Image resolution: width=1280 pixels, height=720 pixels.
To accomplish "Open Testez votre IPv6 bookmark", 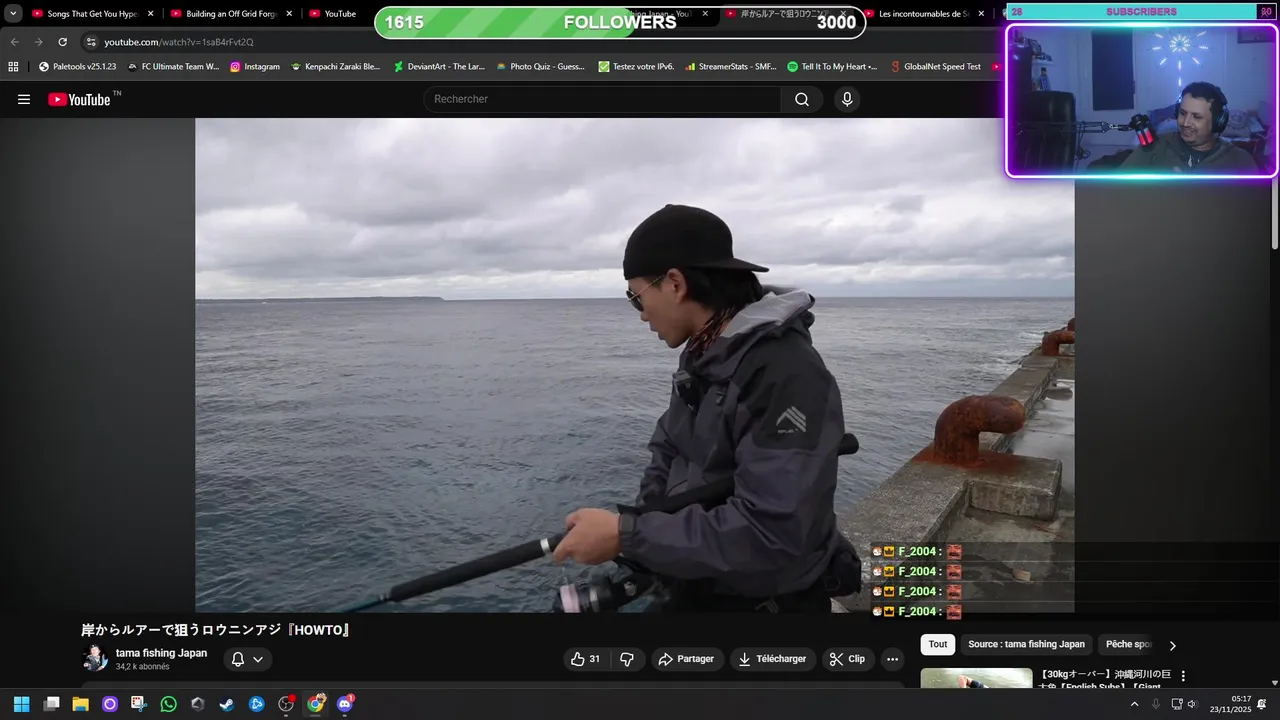I will point(636,66).
